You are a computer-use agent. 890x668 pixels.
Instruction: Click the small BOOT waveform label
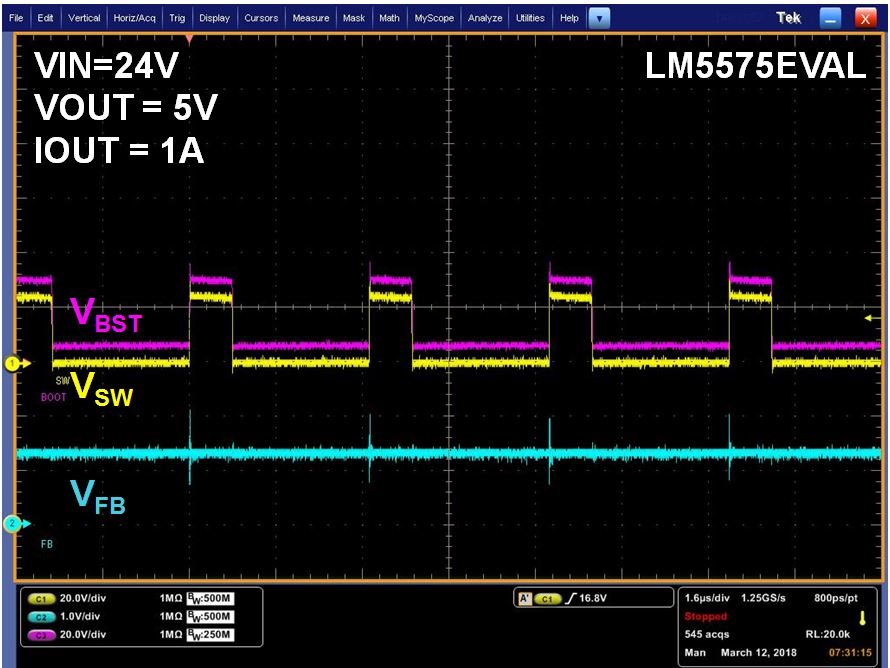point(53,397)
